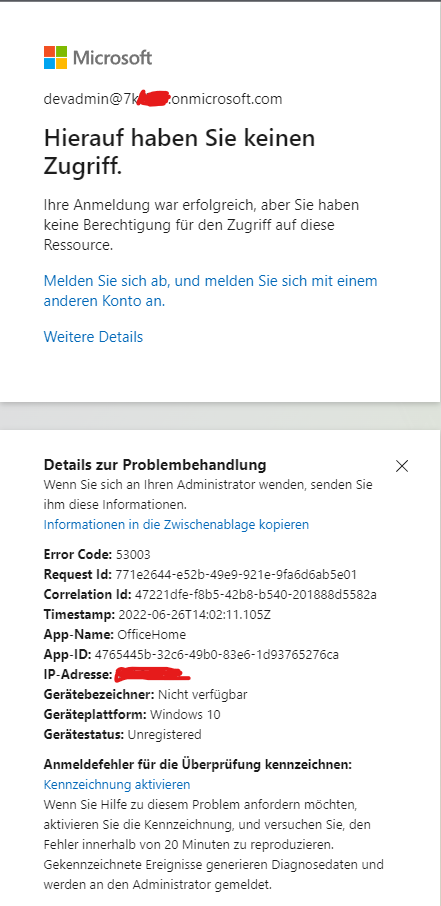The height and width of the screenshot is (906, 441).
Task: Open the Weitere Details link
Action: click(x=93, y=337)
